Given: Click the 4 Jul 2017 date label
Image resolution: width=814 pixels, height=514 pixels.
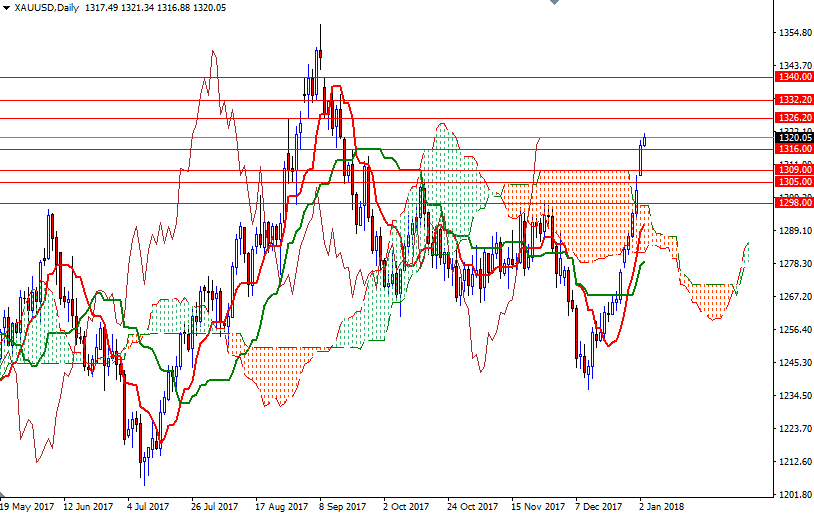Looking at the screenshot, I should pyautogui.click(x=147, y=506).
